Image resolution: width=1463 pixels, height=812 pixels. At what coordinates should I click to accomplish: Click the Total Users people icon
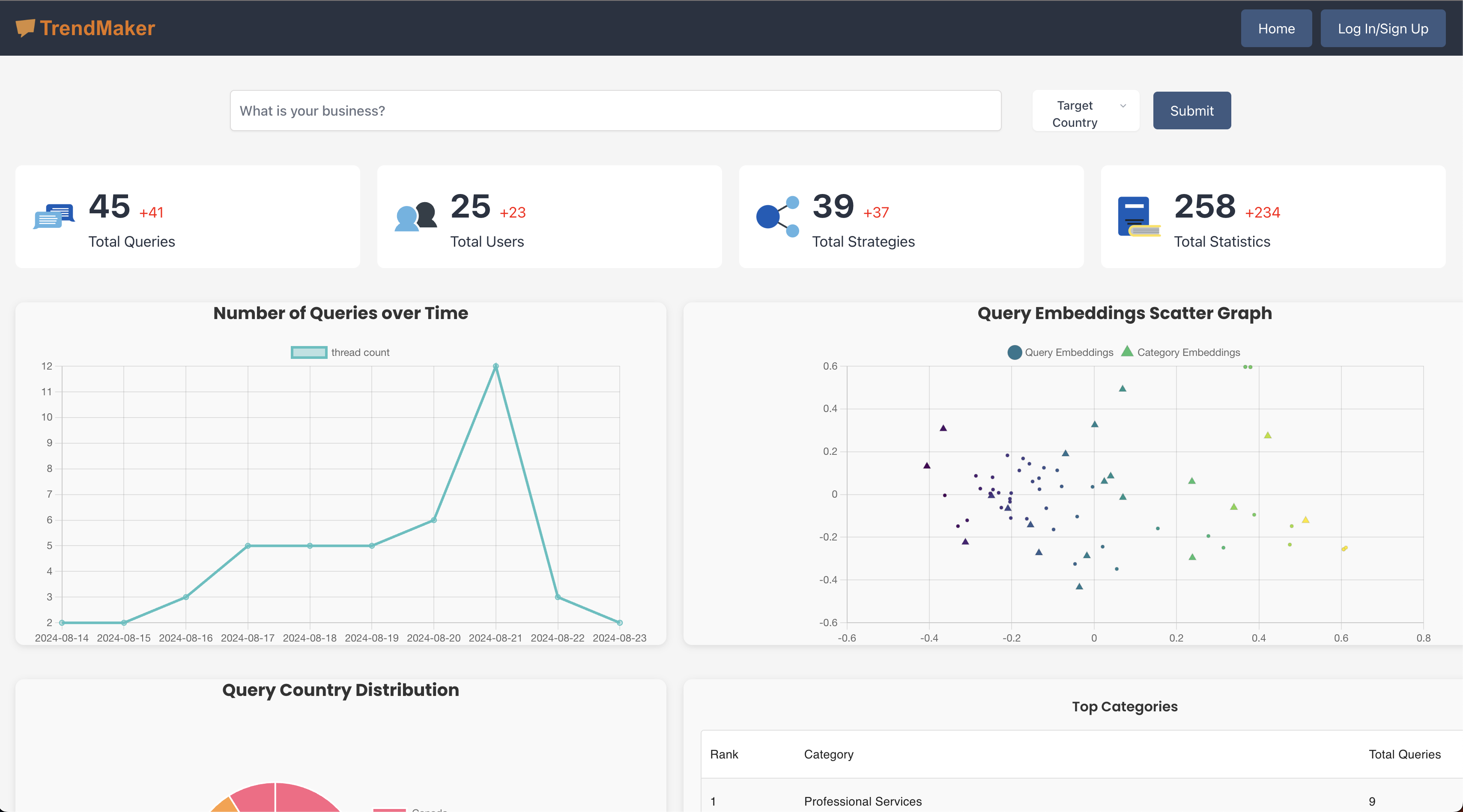point(416,216)
